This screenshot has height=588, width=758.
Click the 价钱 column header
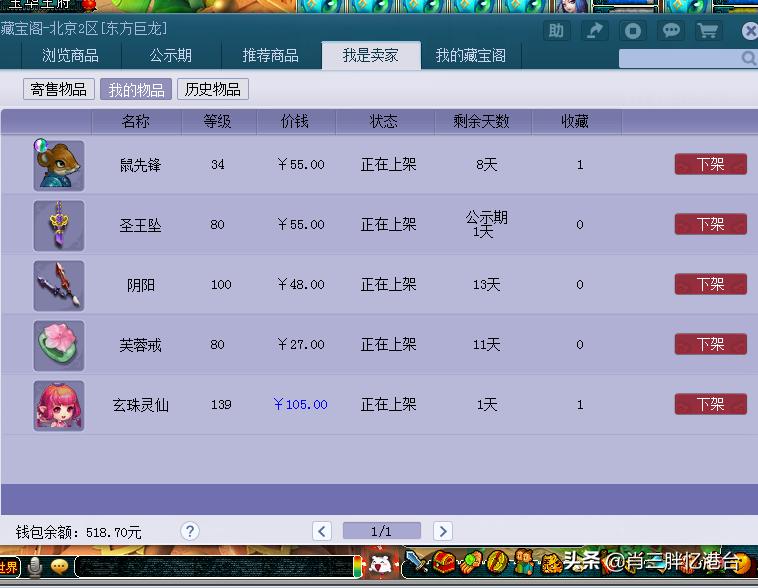pos(295,121)
